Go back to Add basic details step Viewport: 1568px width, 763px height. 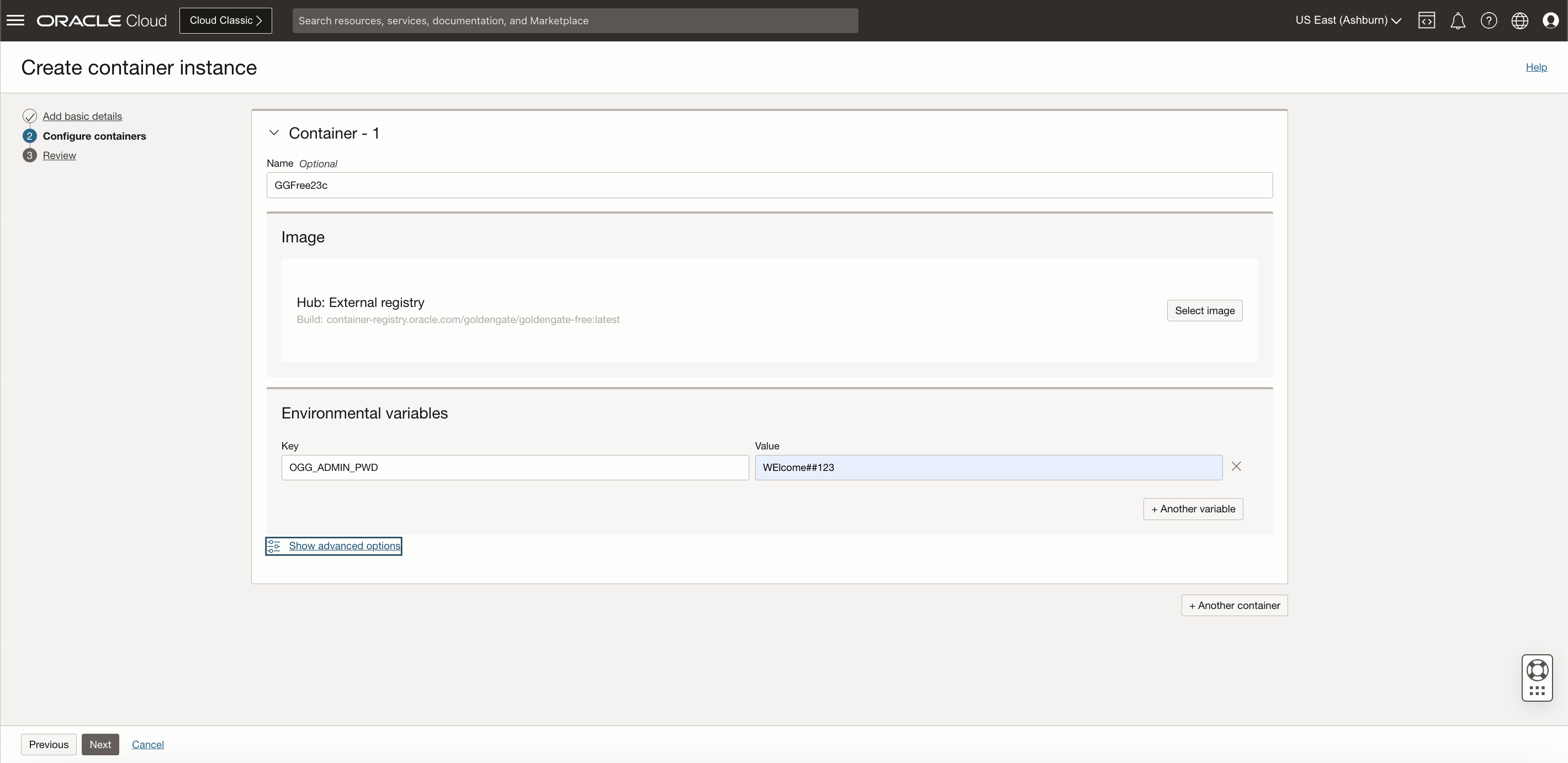pyautogui.click(x=82, y=115)
